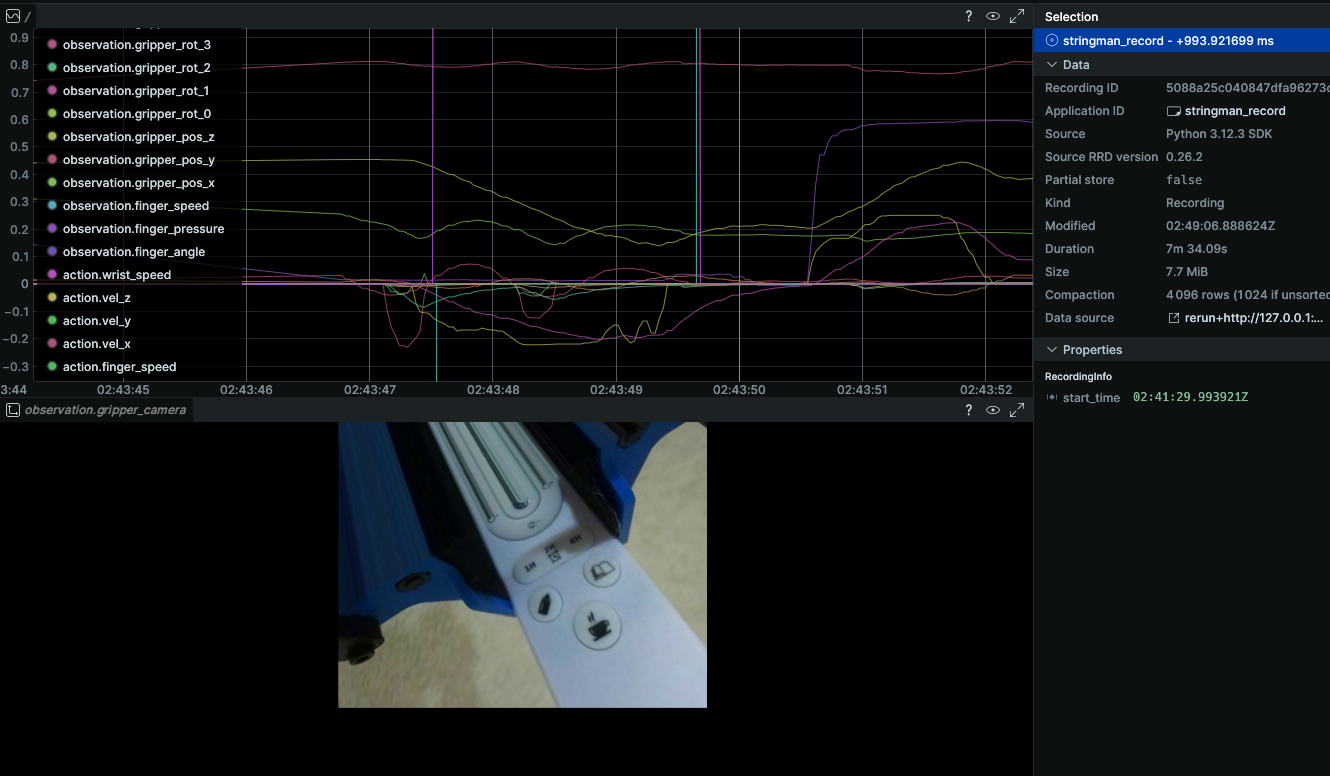Click the Source RRD version value 0.26.2

point(1184,157)
